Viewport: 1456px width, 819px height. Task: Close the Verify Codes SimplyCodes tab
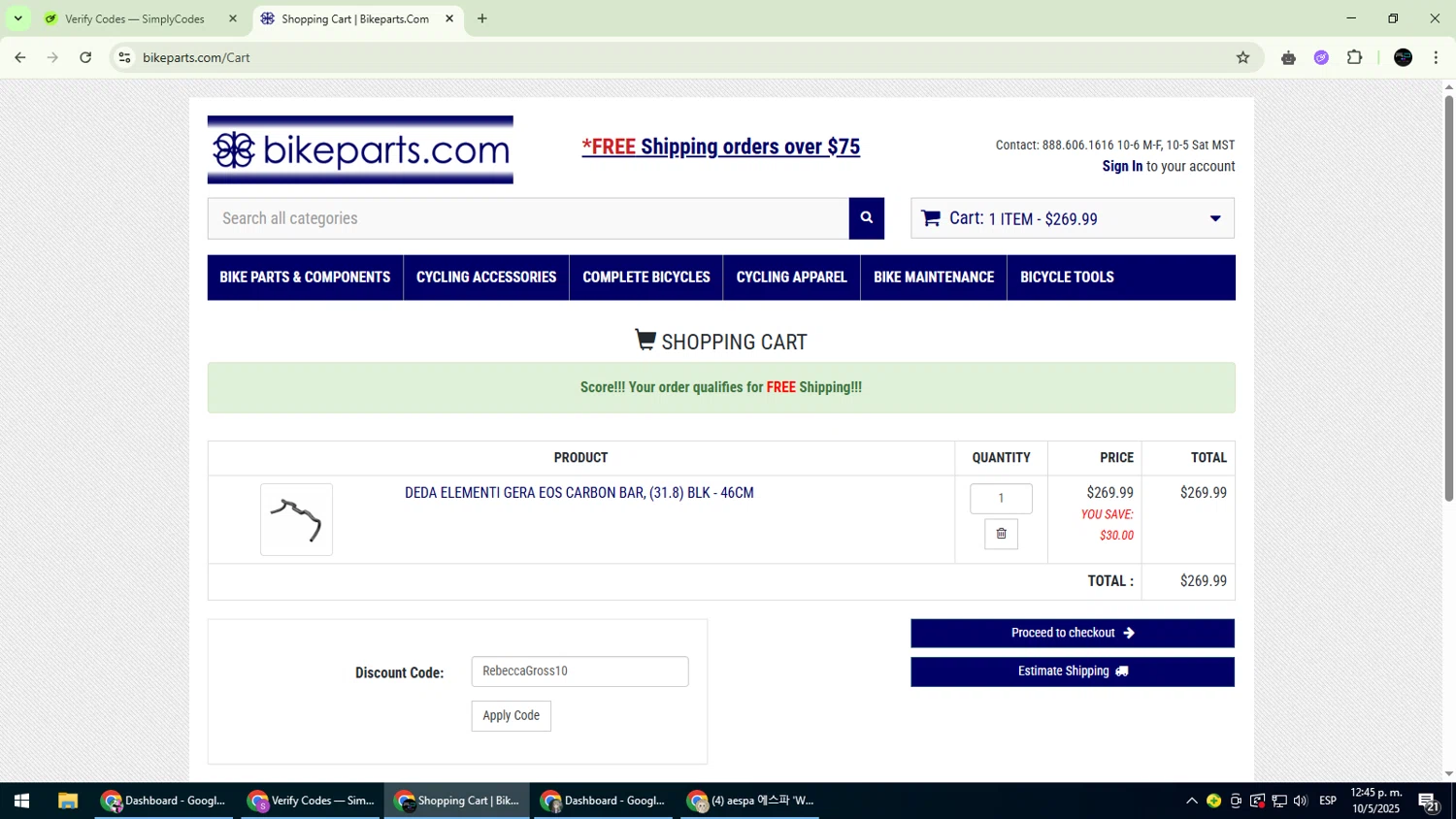click(x=232, y=18)
